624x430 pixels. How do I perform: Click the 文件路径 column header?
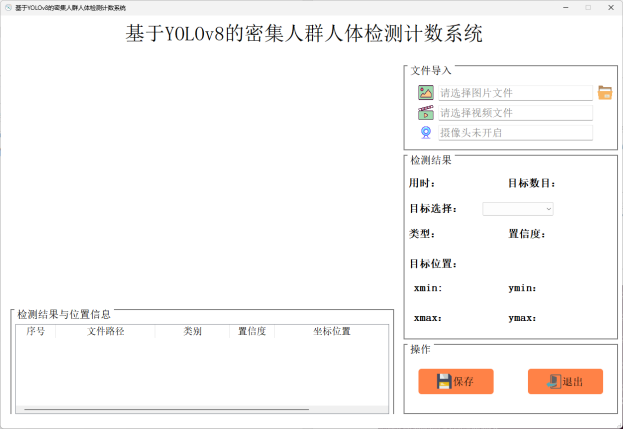tap(105, 331)
